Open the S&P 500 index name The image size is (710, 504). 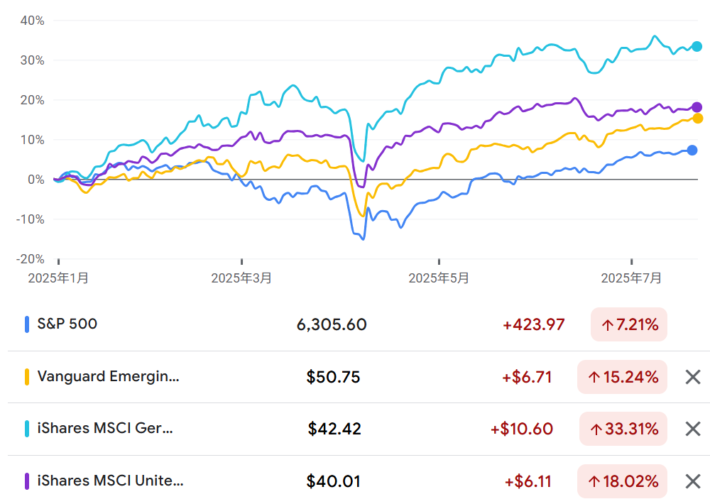click(68, 325)
